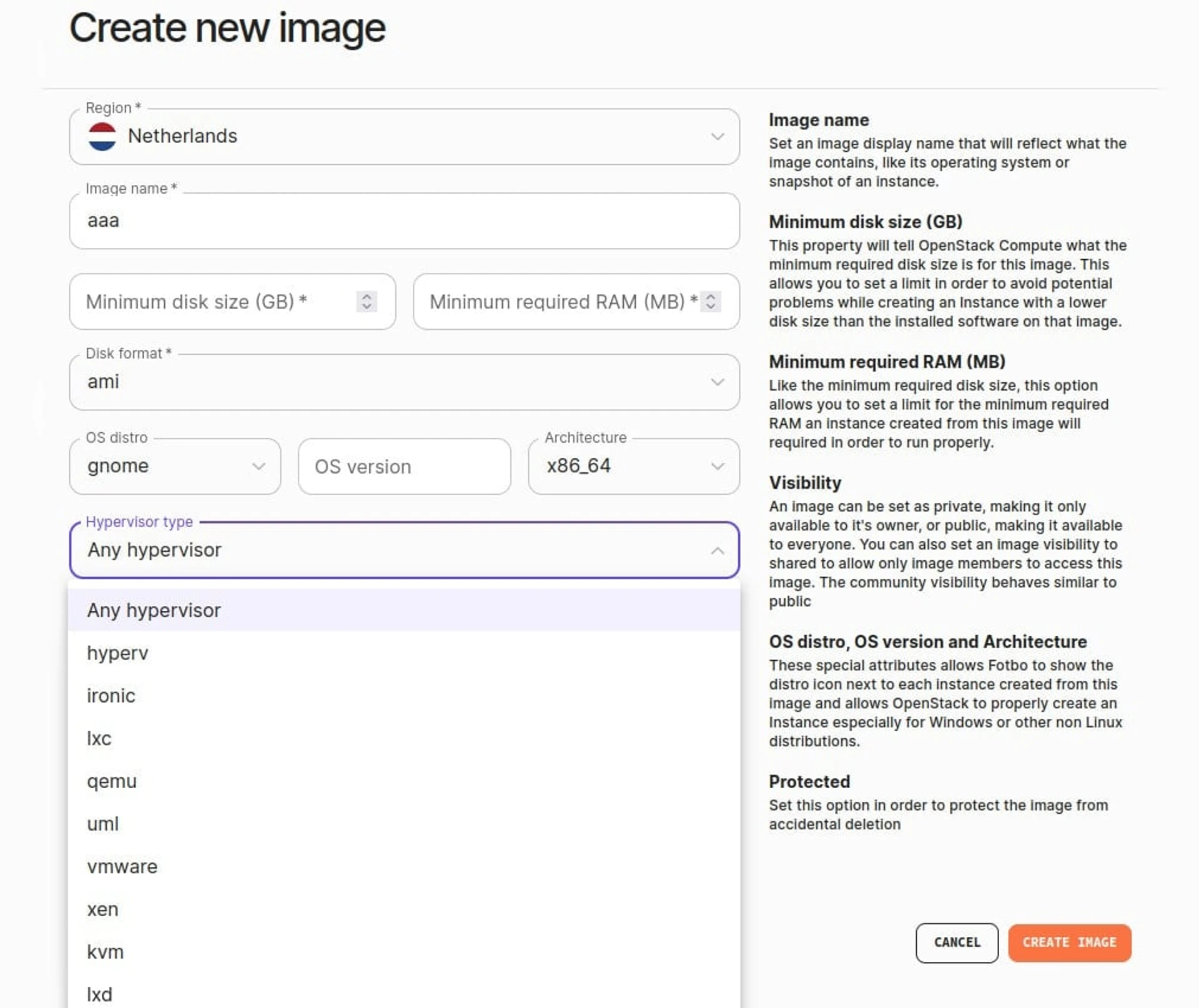This screenshot has height=1008, width=1199.
Task: Click the Minimum required RAM stepper arrows
Action: pos(711,302)
